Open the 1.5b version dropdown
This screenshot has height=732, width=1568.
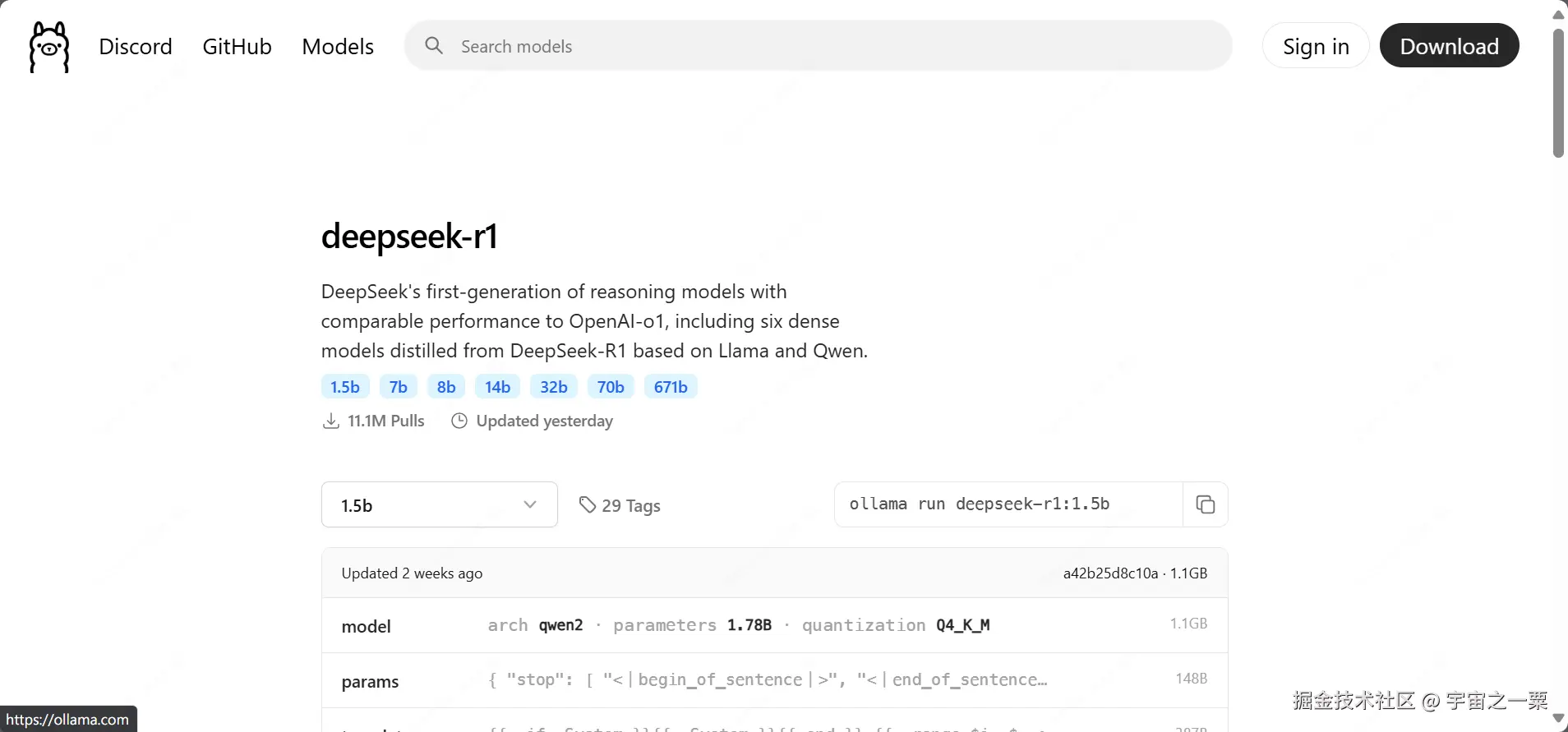pyautogui.click(x=439, y=504)
